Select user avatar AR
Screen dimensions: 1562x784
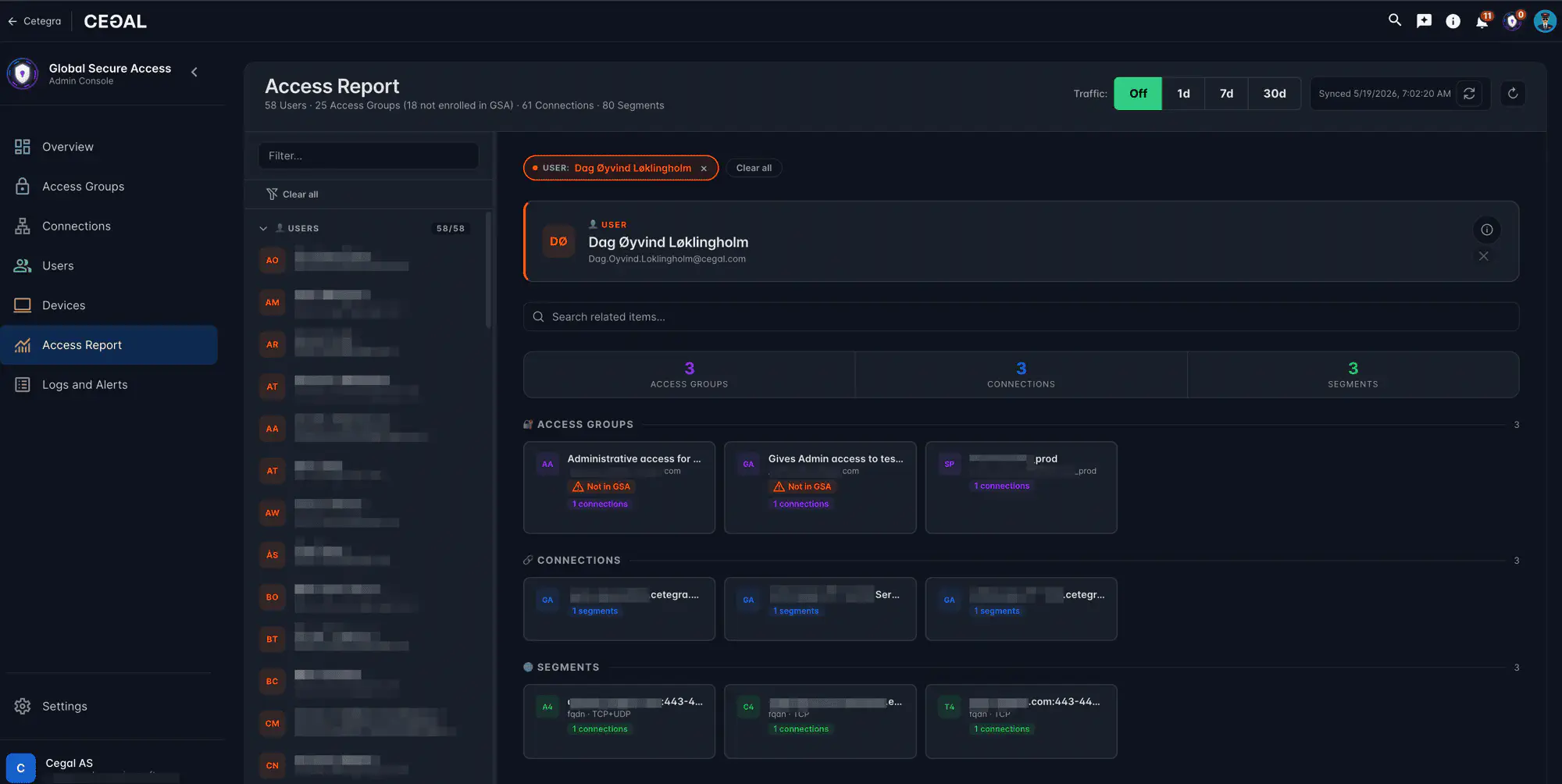coord(272,344)
